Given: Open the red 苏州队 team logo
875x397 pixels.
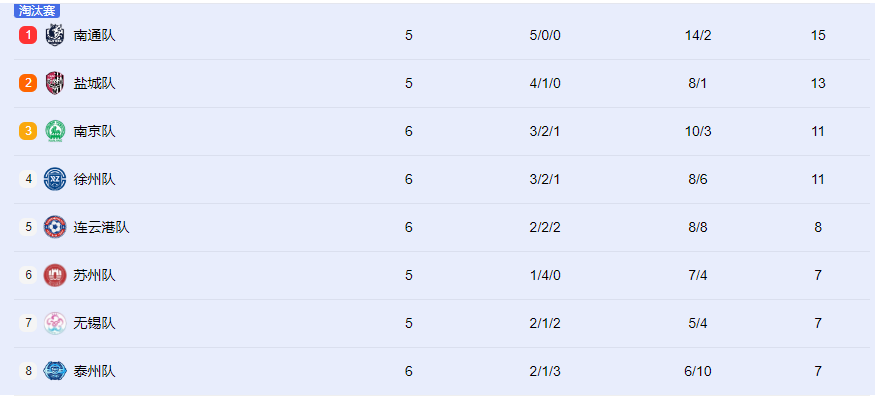Looking at the screenshot, I should [x=55, y=275].
